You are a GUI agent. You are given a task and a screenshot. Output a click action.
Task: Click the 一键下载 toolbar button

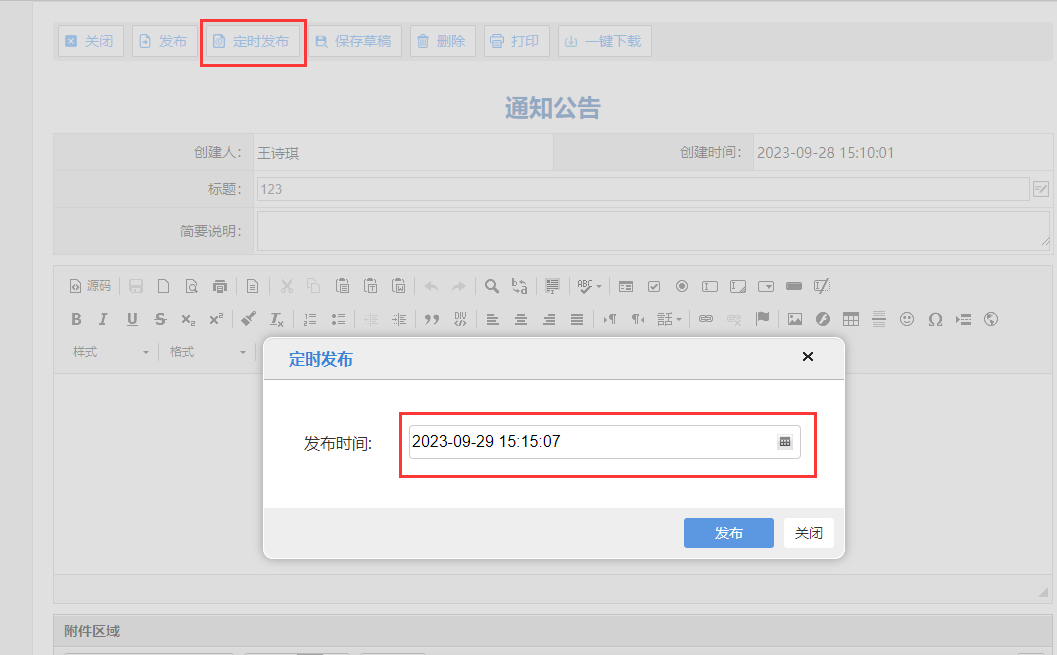coord(605,41)
